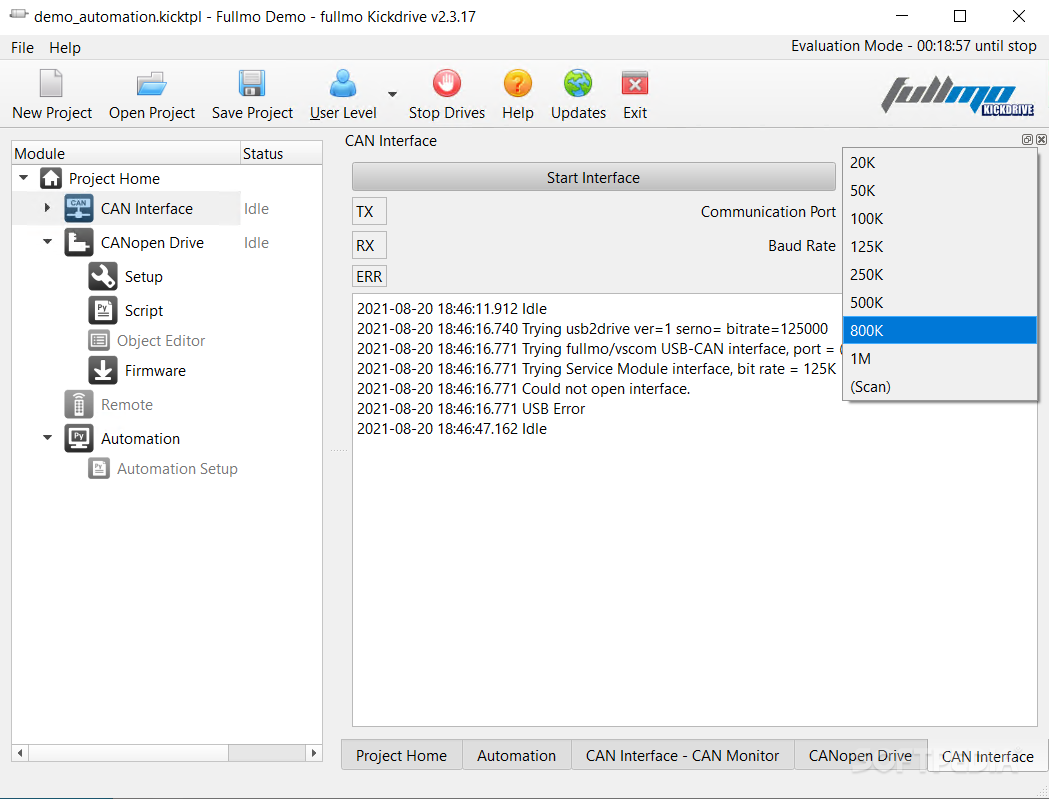Click the RX indicator box

pos(369,246)
